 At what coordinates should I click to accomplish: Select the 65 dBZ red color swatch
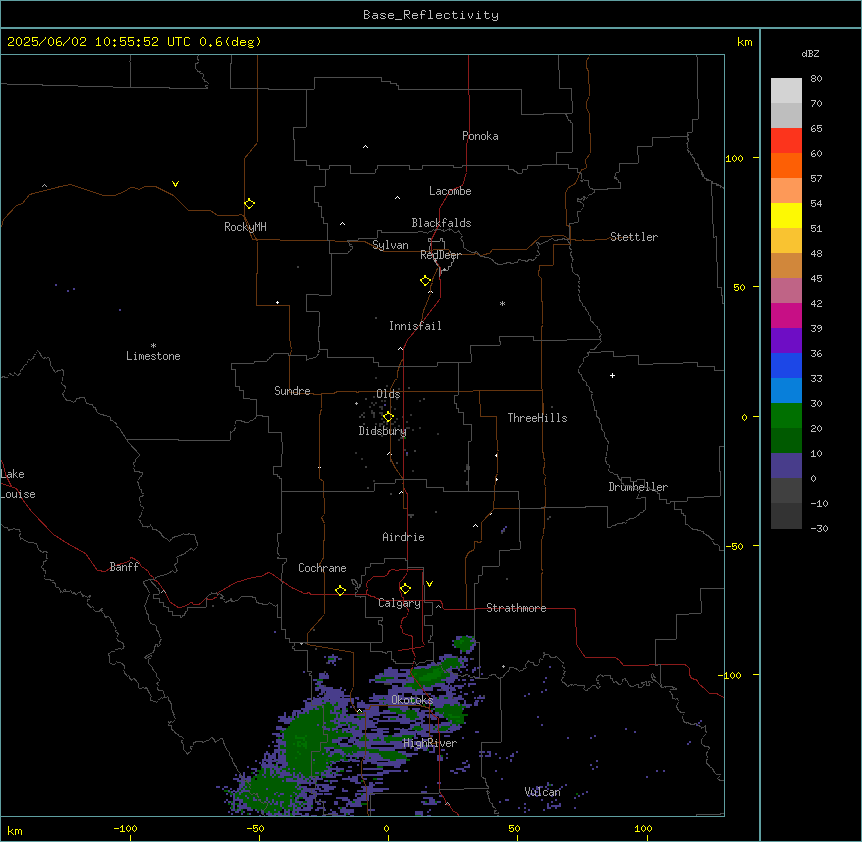coord(786,140)
